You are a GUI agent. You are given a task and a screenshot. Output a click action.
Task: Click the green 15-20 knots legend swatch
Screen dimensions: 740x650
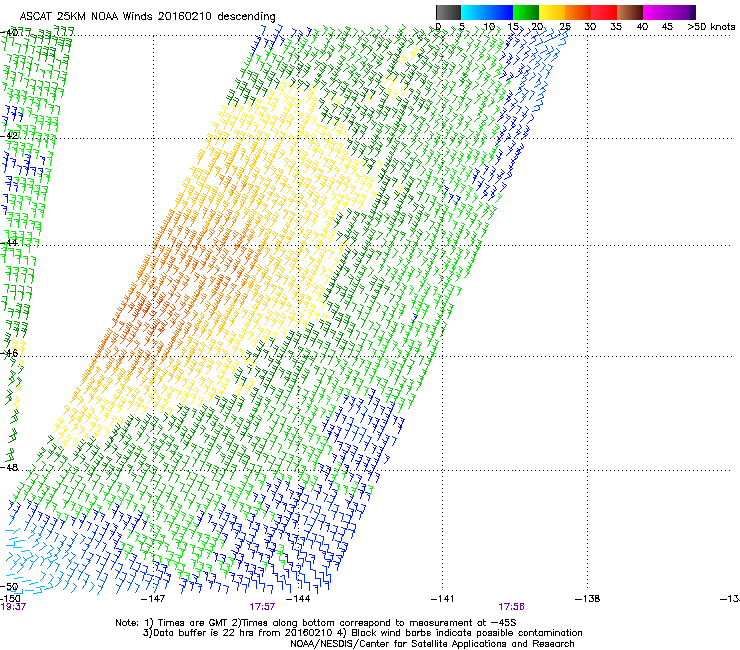pyautogui.click(x=526, y=12)
